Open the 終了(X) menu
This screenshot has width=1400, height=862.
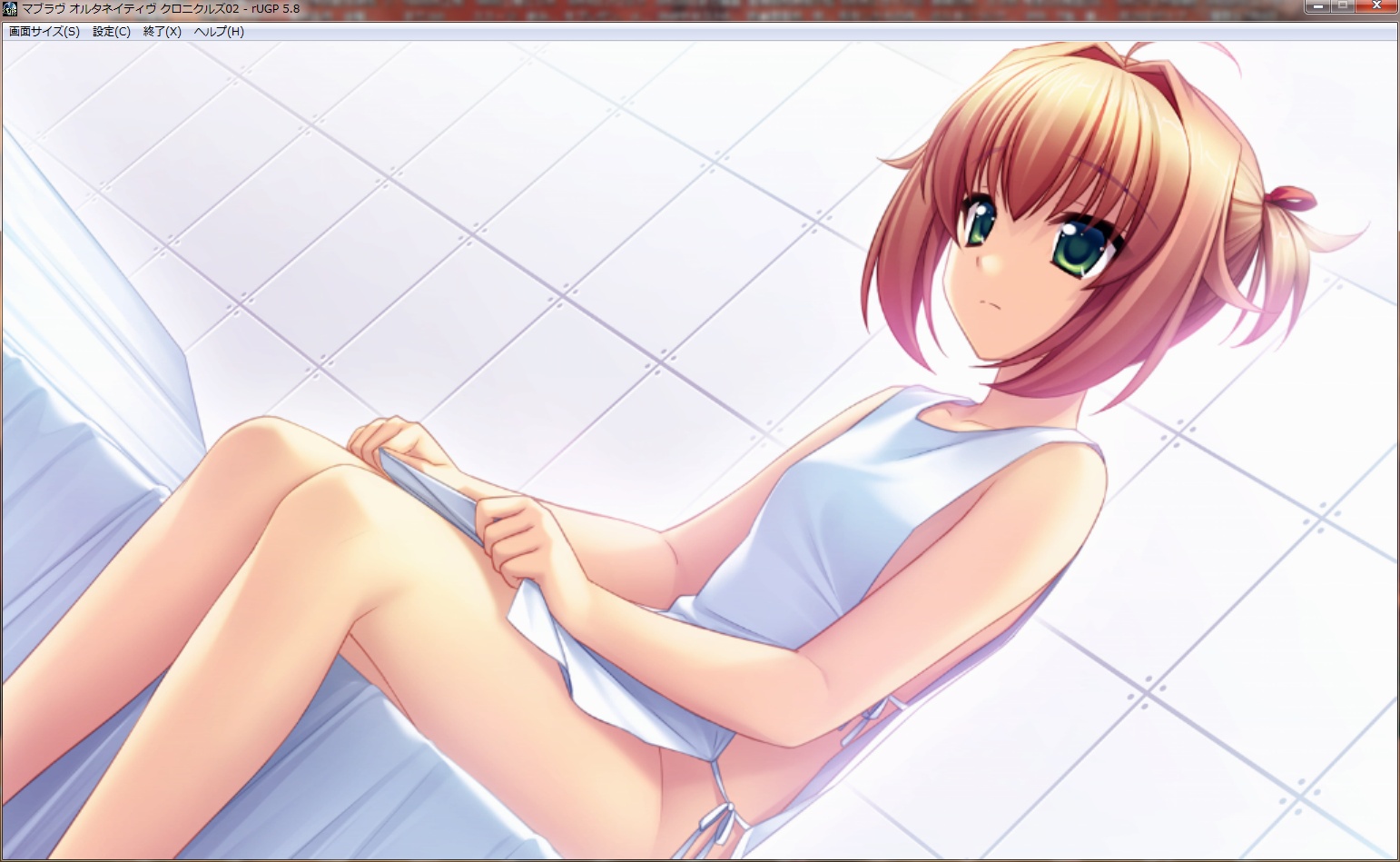(163, 32)
